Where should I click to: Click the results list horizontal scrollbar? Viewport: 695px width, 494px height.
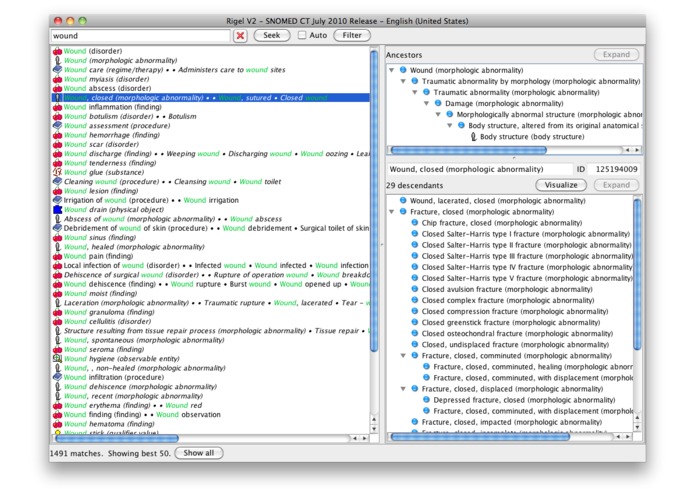point(117,439)
